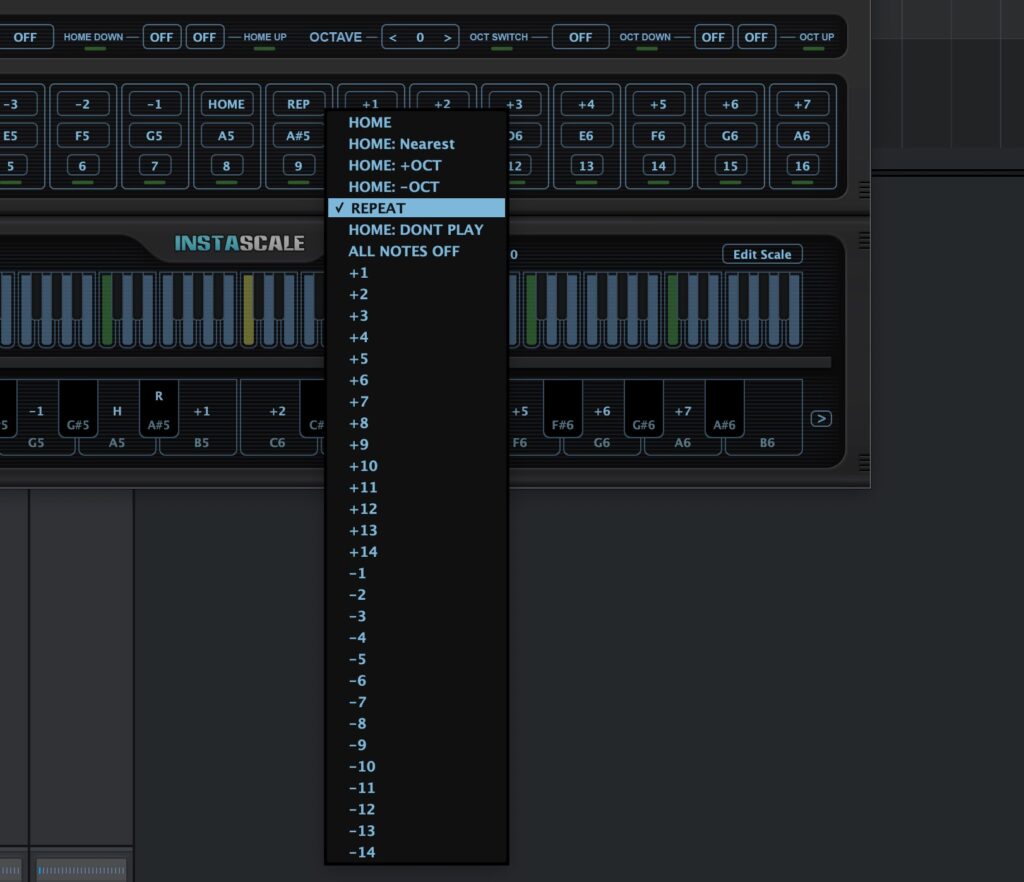Choose HOME: Nearest in the popup menu
Viewport: 1024px width, 882px height.
pyautogui.click(x=401, y=144)
